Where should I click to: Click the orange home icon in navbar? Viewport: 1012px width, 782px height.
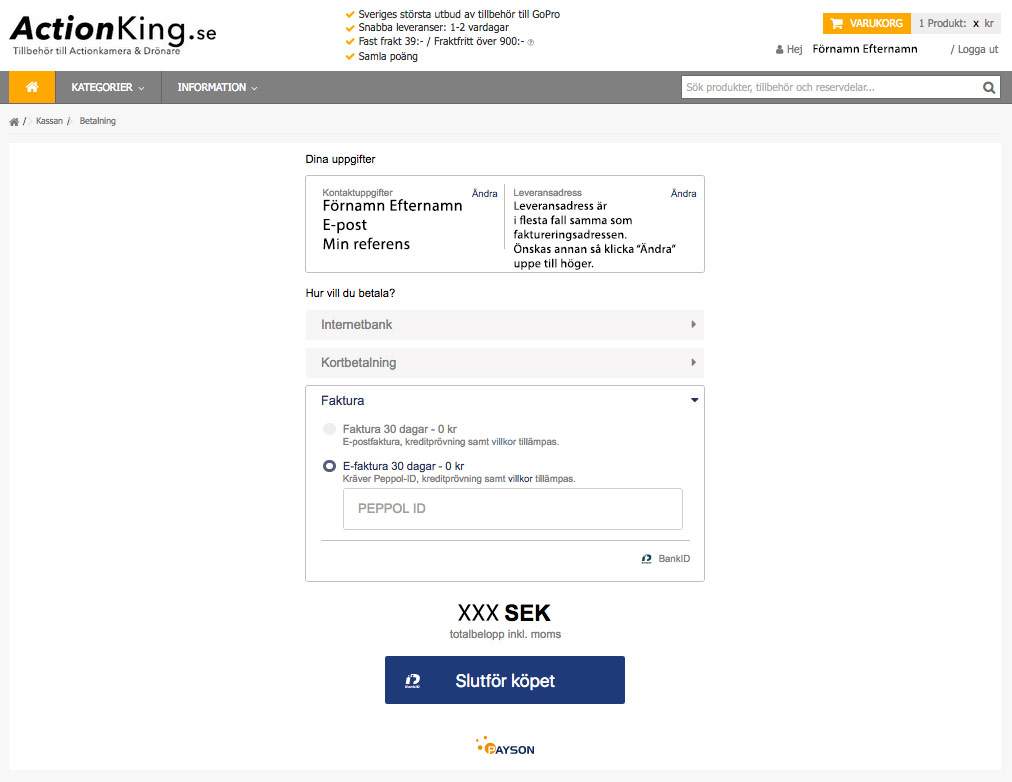point(32,87)
